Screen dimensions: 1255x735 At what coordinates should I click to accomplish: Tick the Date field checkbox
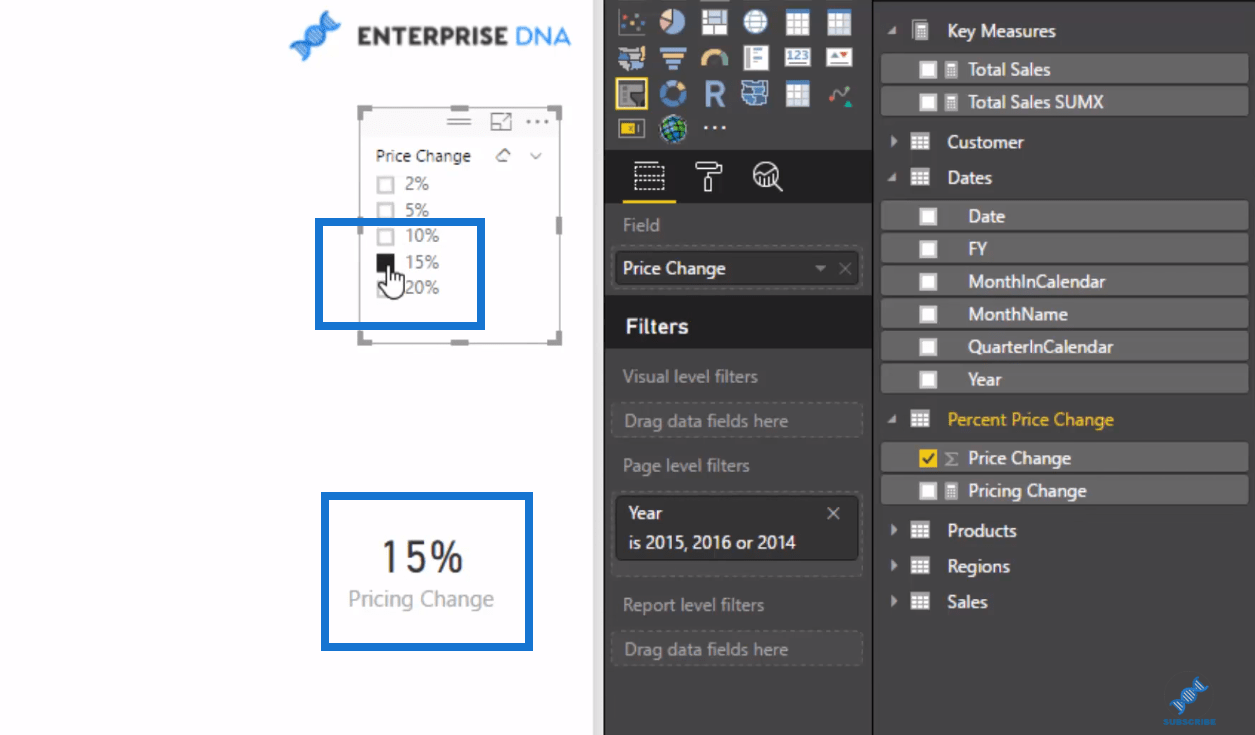tap(928, 216)
